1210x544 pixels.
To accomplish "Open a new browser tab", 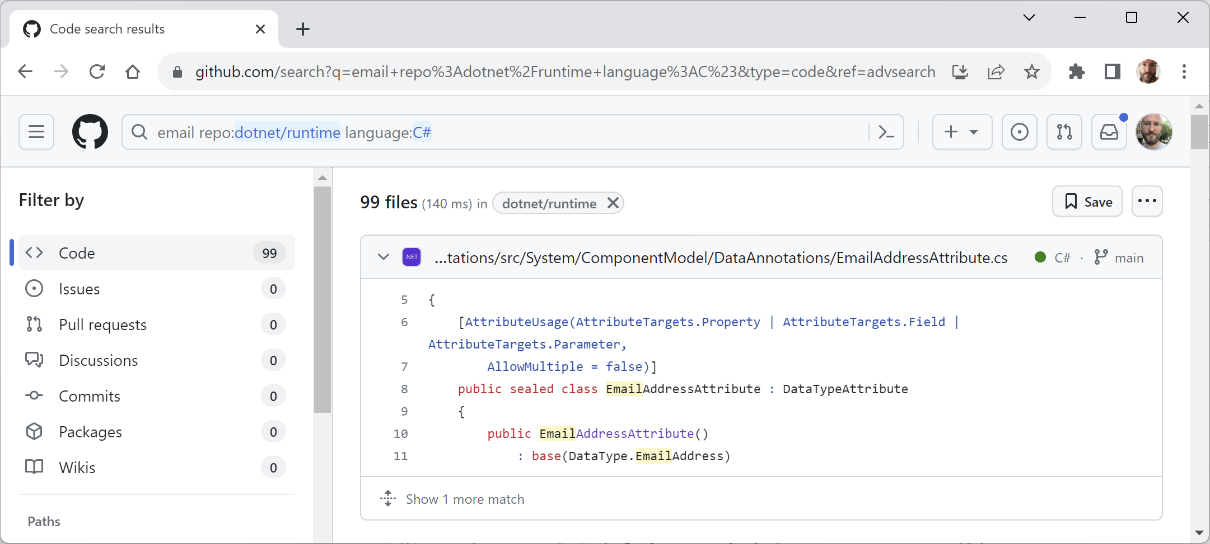I will click(x=303, y=29).
